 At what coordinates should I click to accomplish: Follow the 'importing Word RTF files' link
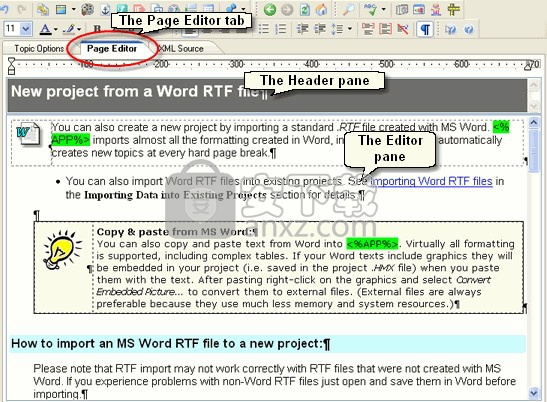coord(431,181)
